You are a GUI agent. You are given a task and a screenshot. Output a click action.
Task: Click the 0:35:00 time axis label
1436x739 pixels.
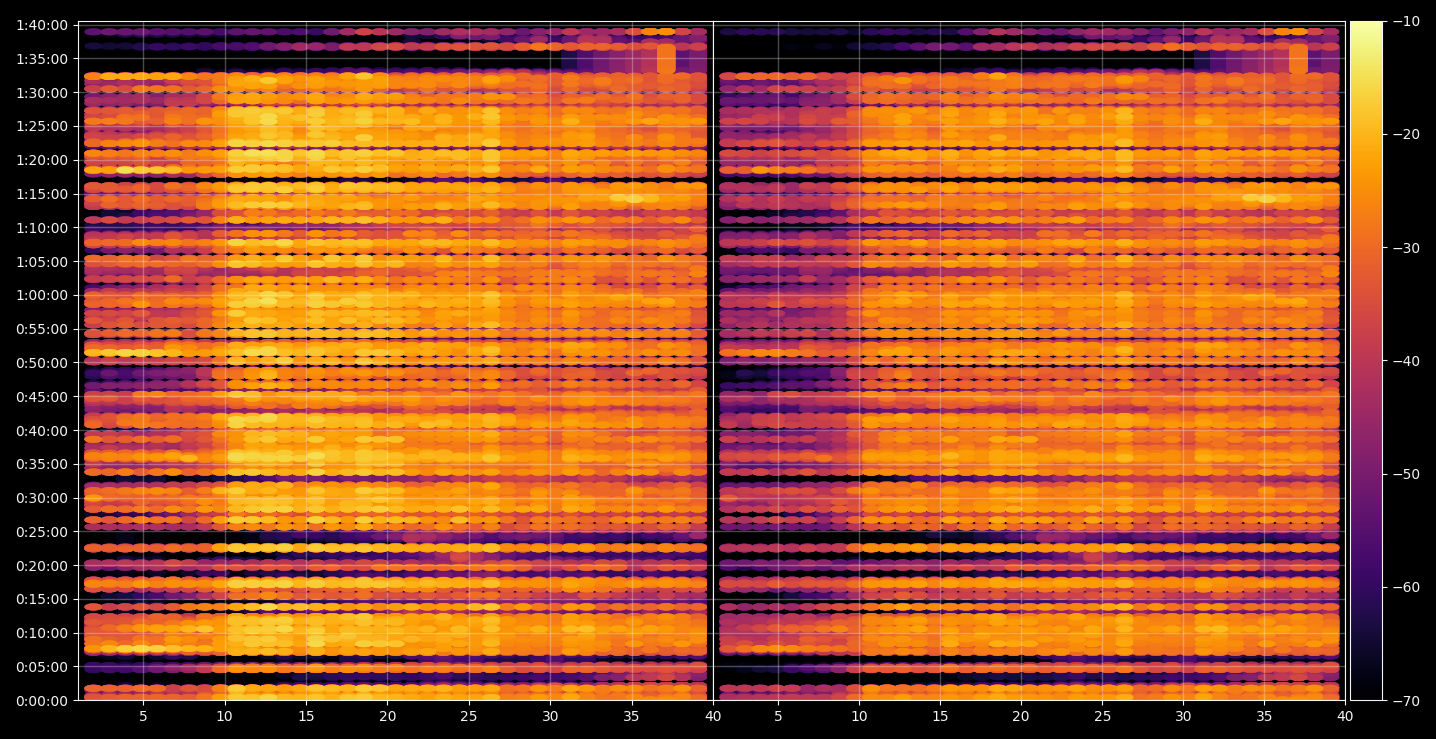42,463
